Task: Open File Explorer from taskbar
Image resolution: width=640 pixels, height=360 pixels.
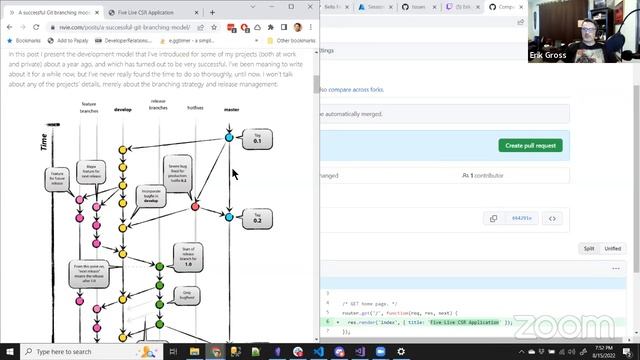Action: [x=194, y=351]
